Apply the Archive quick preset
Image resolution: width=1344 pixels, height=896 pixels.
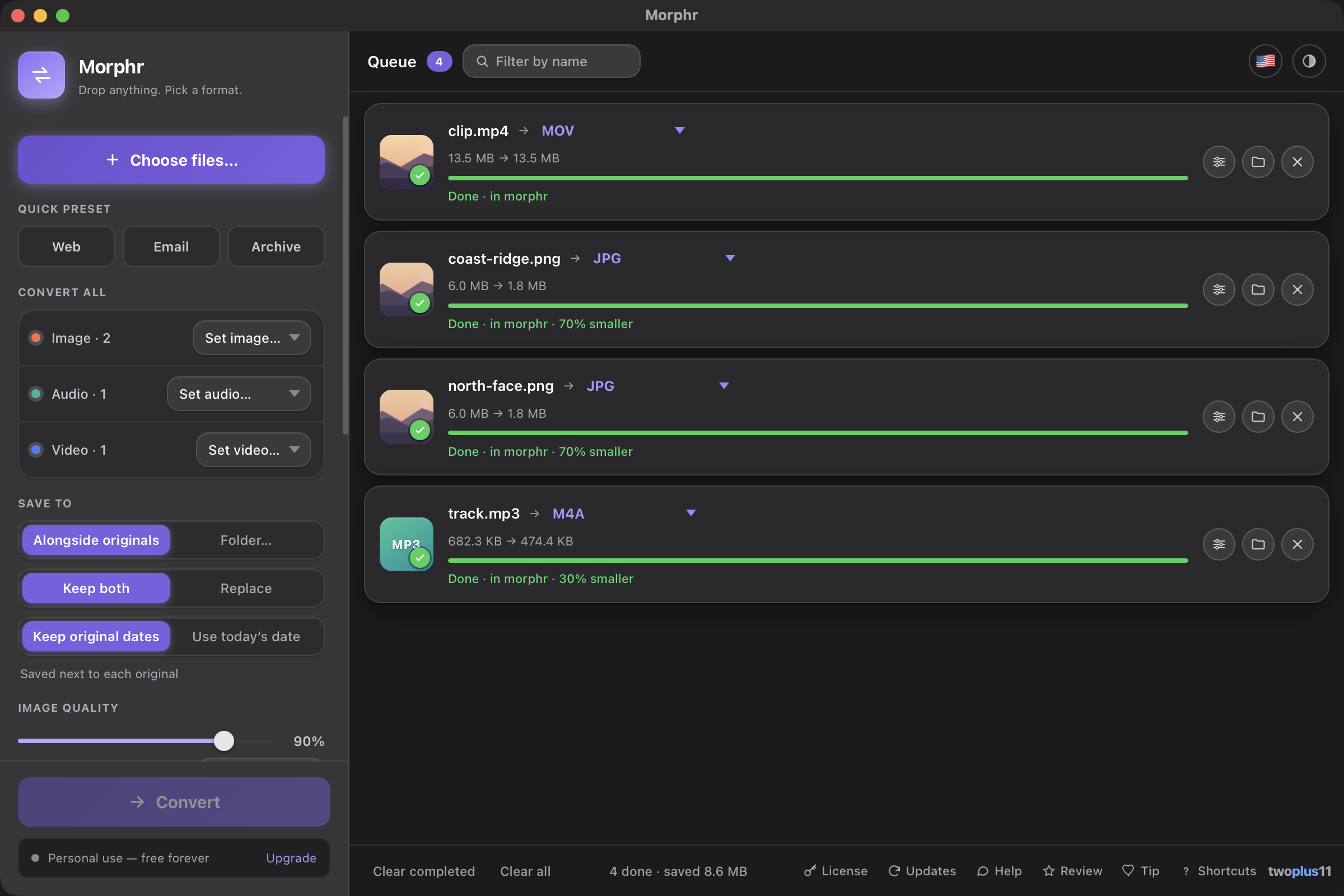click(x=276, y=246)
